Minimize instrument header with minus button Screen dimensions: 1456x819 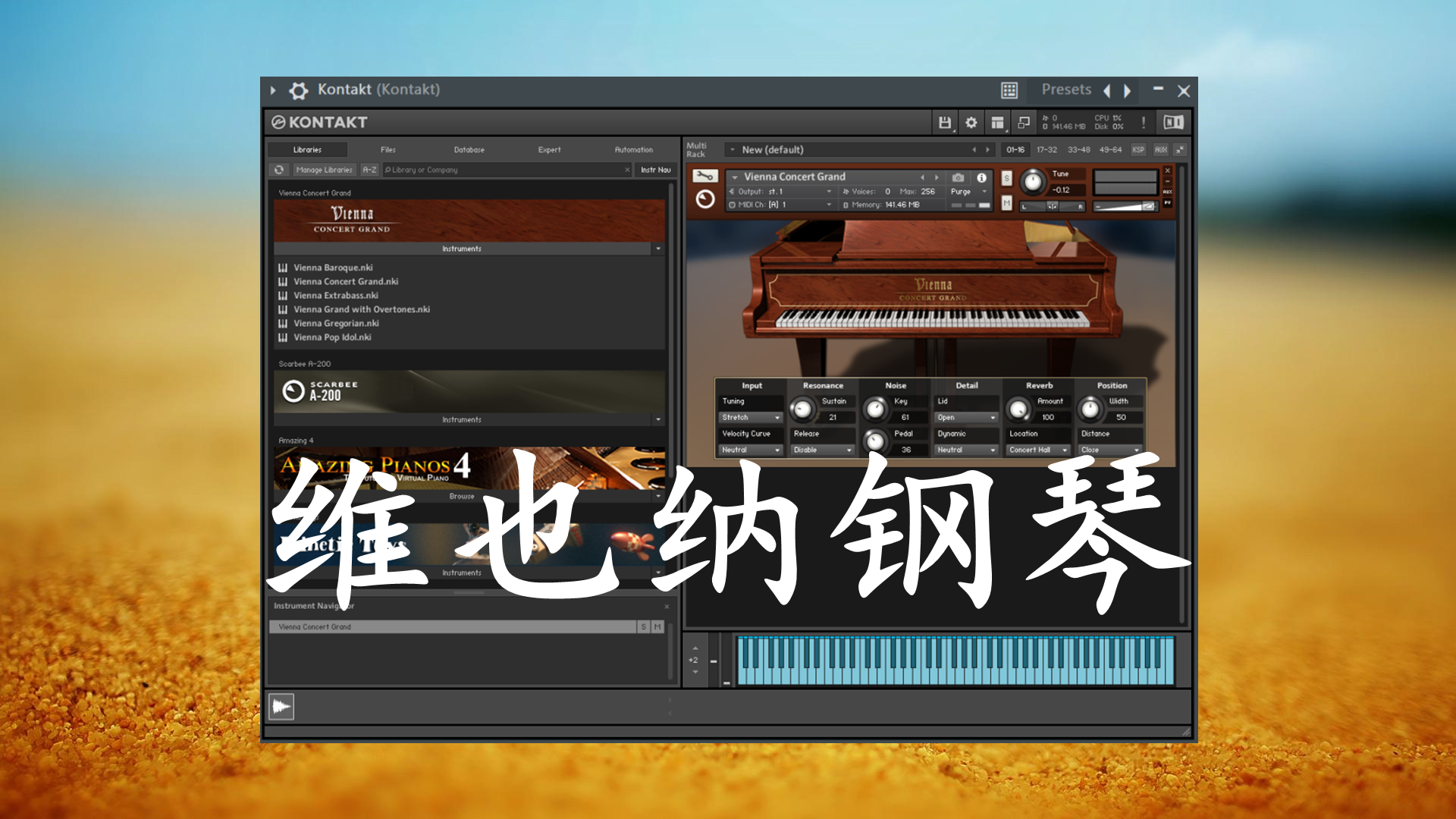pos(1168,181)
